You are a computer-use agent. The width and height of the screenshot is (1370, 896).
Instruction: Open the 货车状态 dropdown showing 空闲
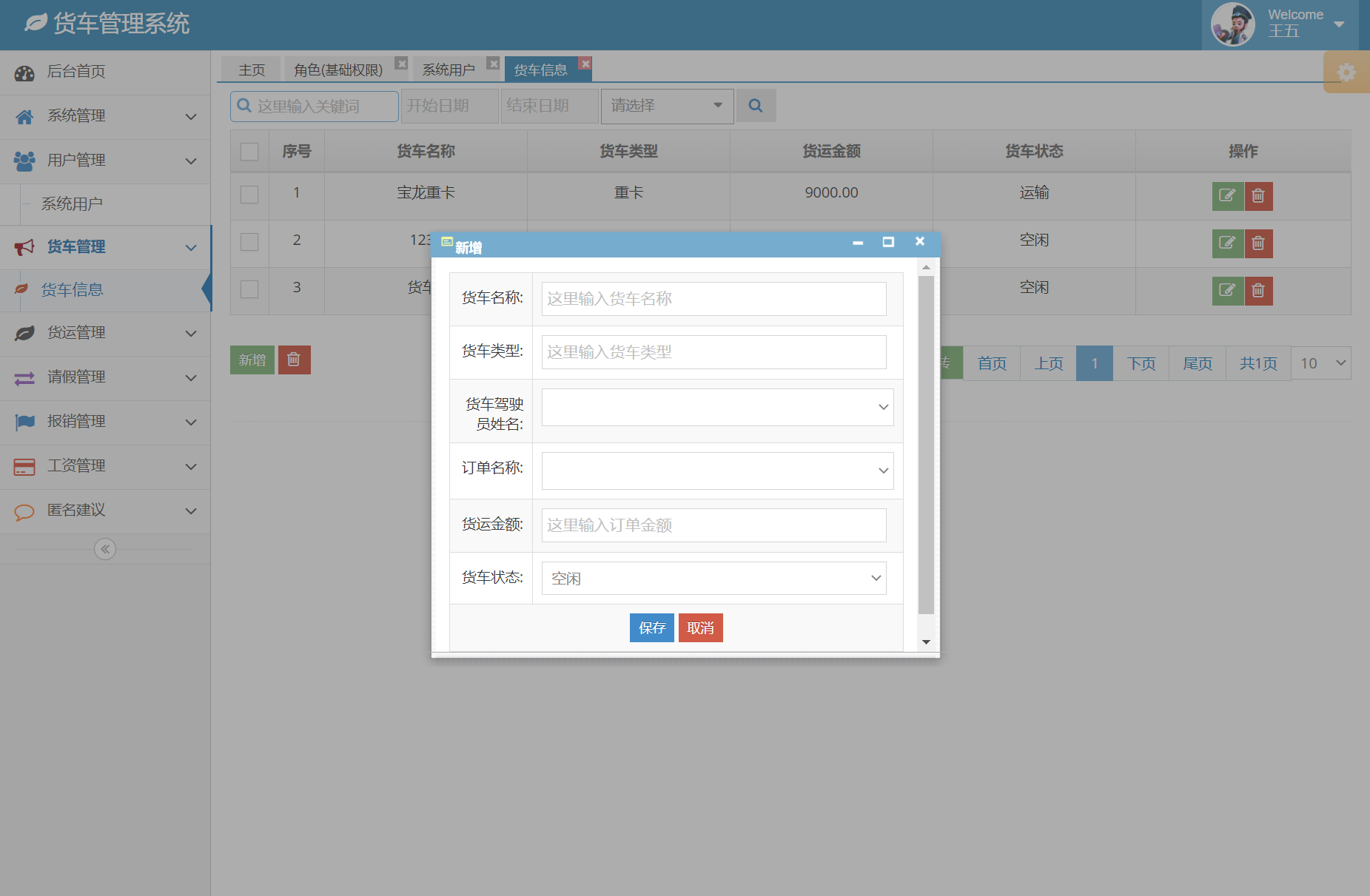(712, 578)
